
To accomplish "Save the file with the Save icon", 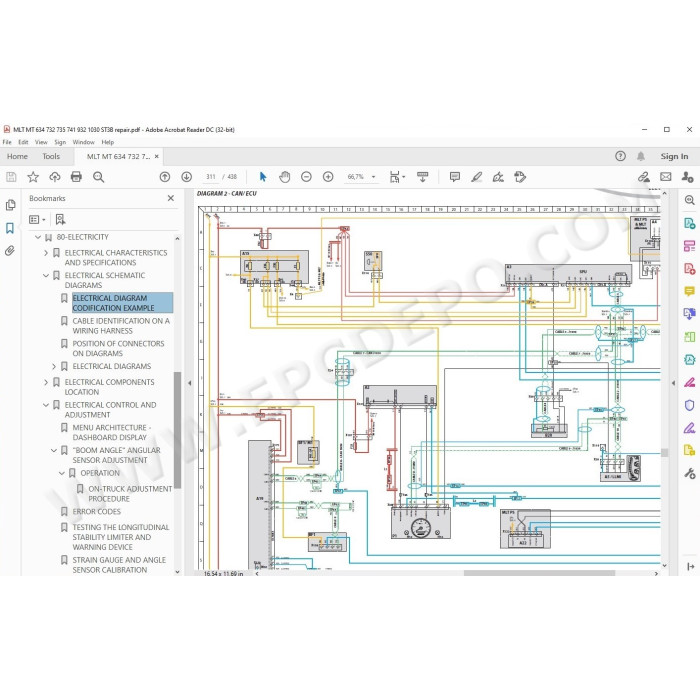I will [11, 177].
